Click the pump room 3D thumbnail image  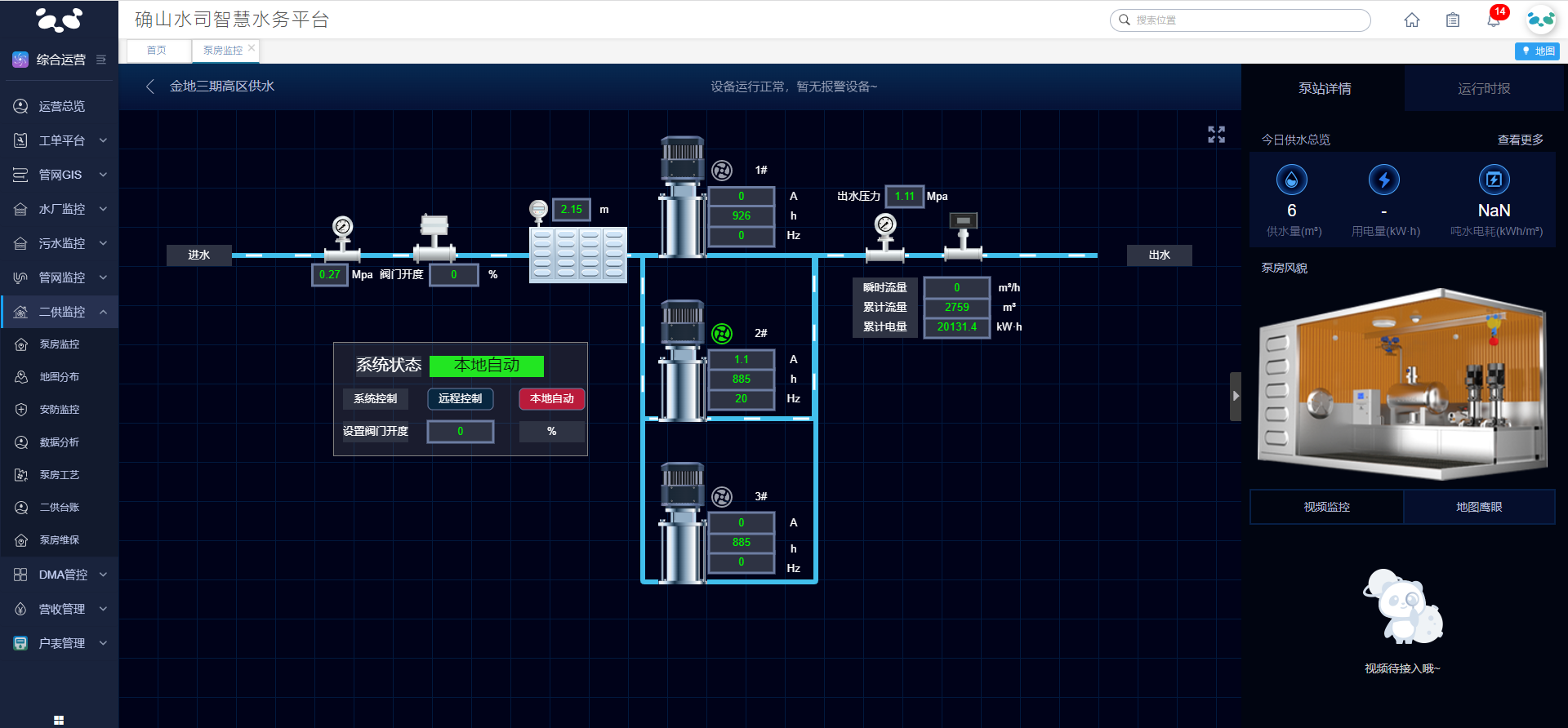pyautogui.click(x=1401, y=384)
